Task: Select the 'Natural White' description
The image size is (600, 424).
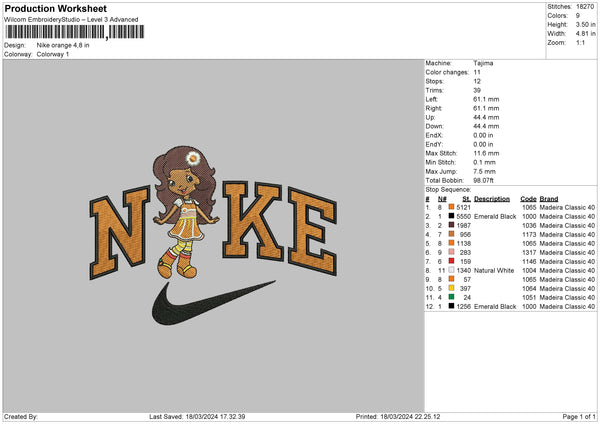Action: tap(494, 271)
